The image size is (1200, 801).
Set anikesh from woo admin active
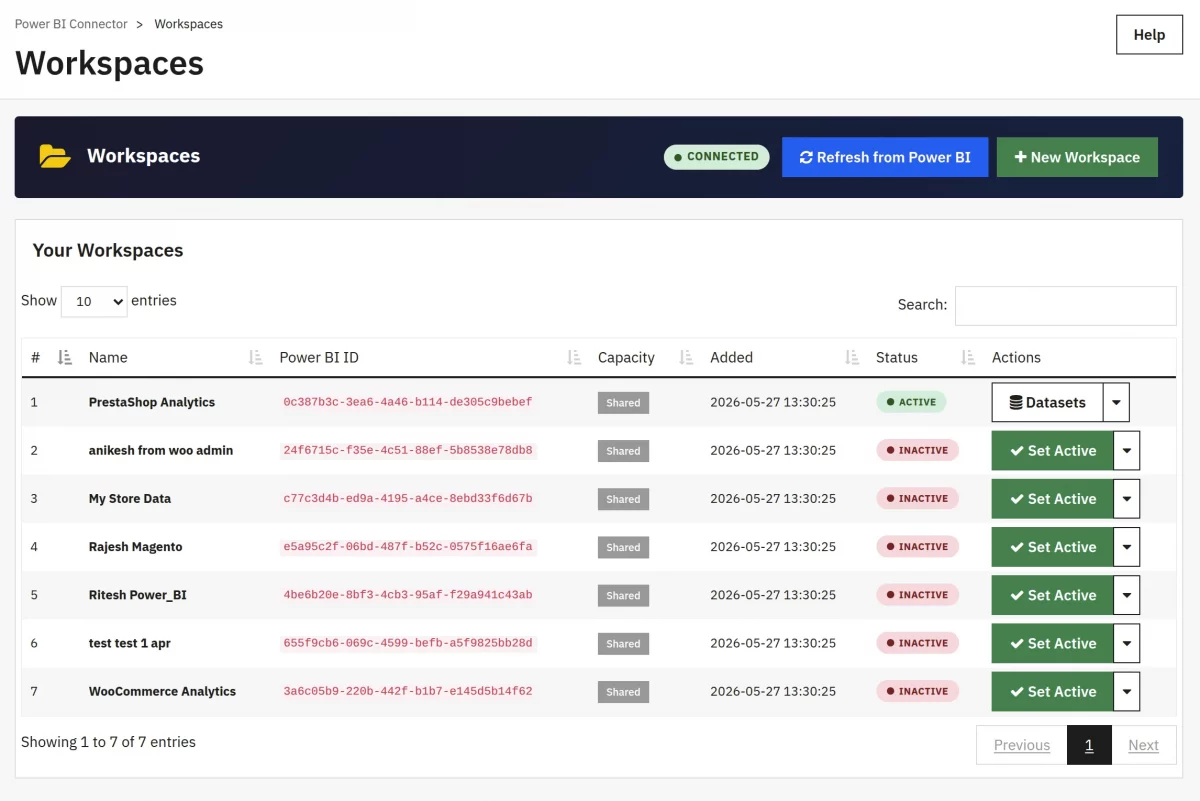click(1052, 450)
